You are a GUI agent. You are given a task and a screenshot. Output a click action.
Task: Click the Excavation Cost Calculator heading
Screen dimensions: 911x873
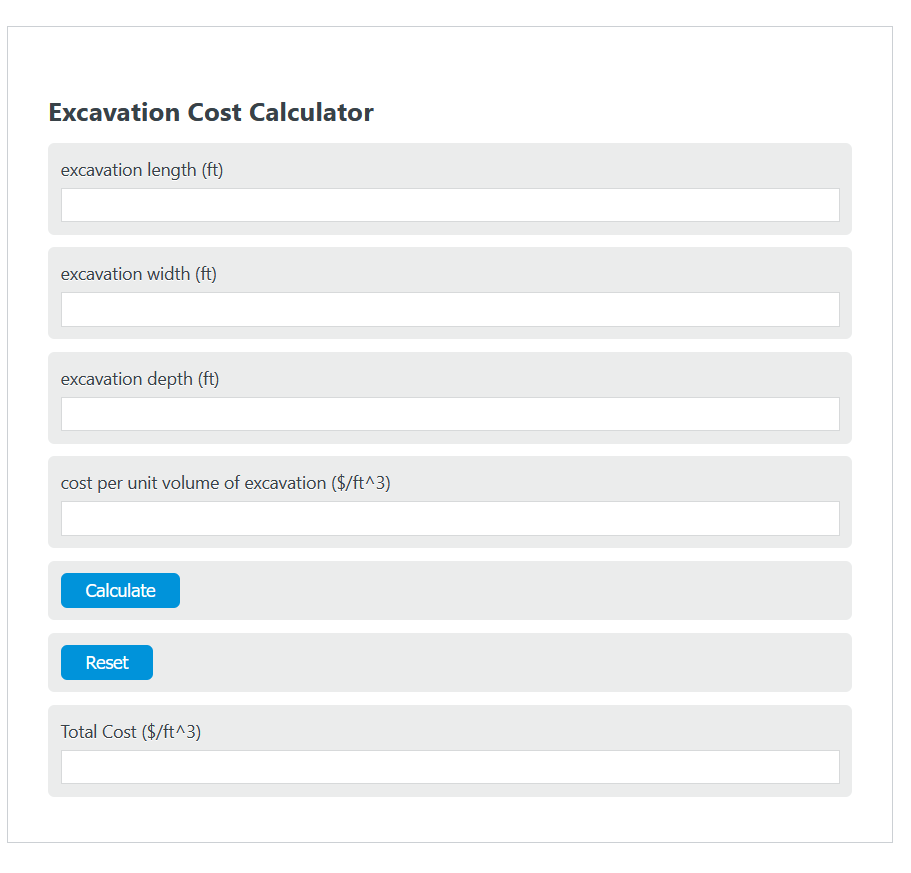[x=210, y=112]
